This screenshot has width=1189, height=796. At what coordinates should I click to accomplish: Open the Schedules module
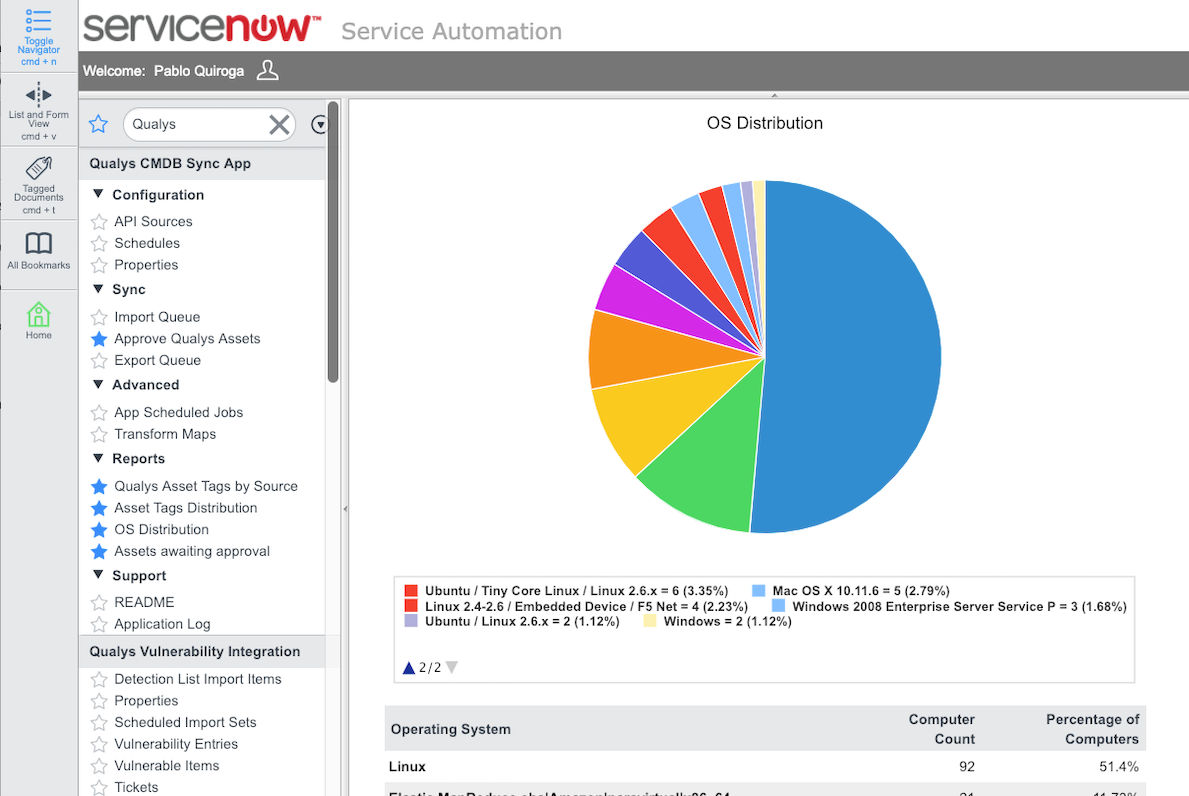pos(147,243)
